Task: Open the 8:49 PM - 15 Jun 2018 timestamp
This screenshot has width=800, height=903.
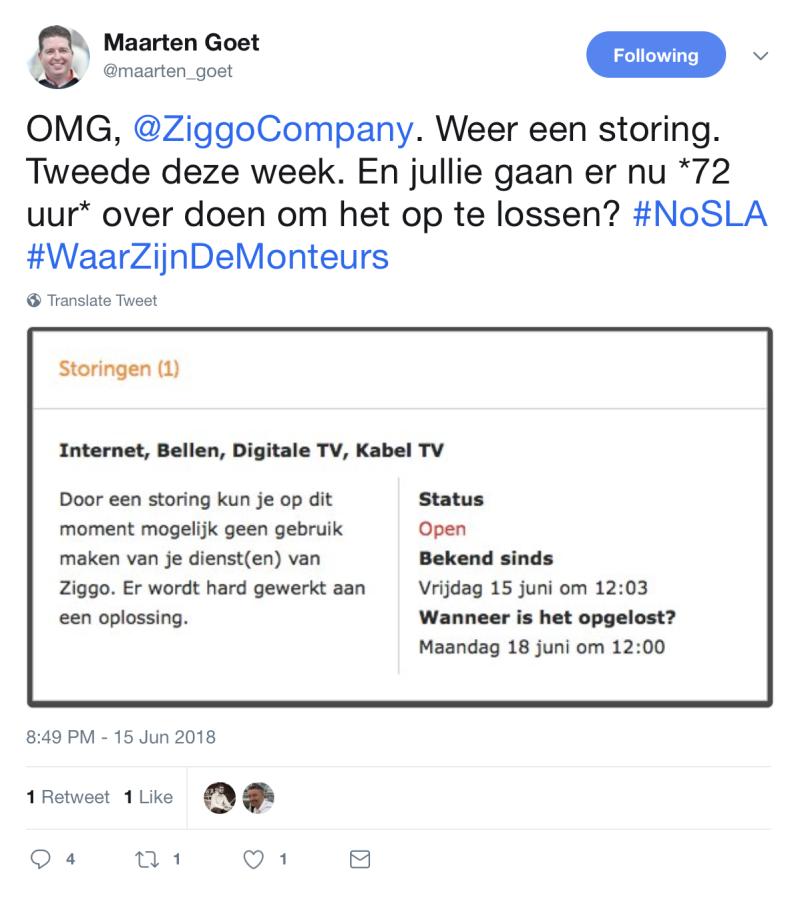Action: (120, 738)
